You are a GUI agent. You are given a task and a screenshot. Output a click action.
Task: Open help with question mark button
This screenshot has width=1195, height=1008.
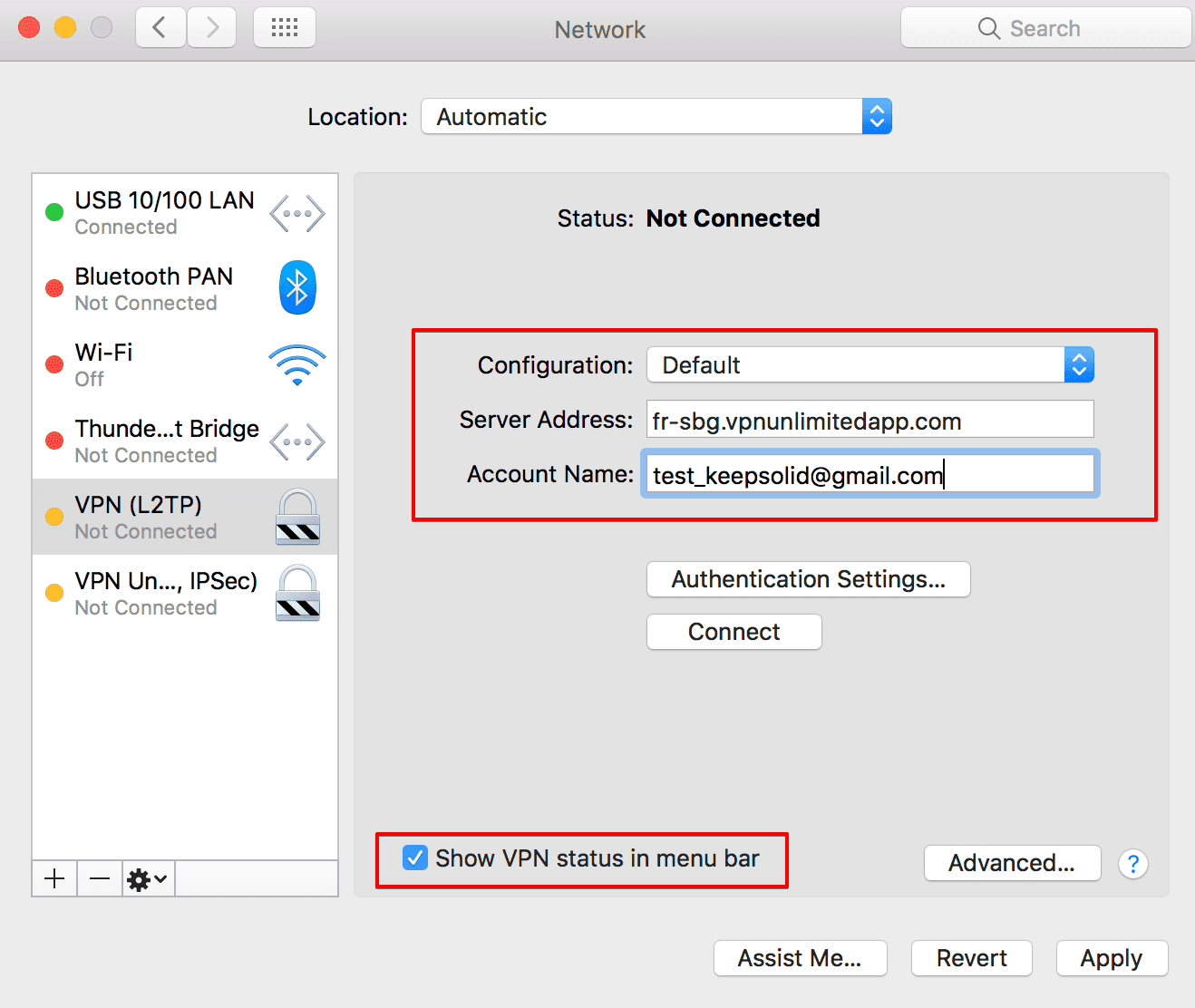coord(1132,864)
